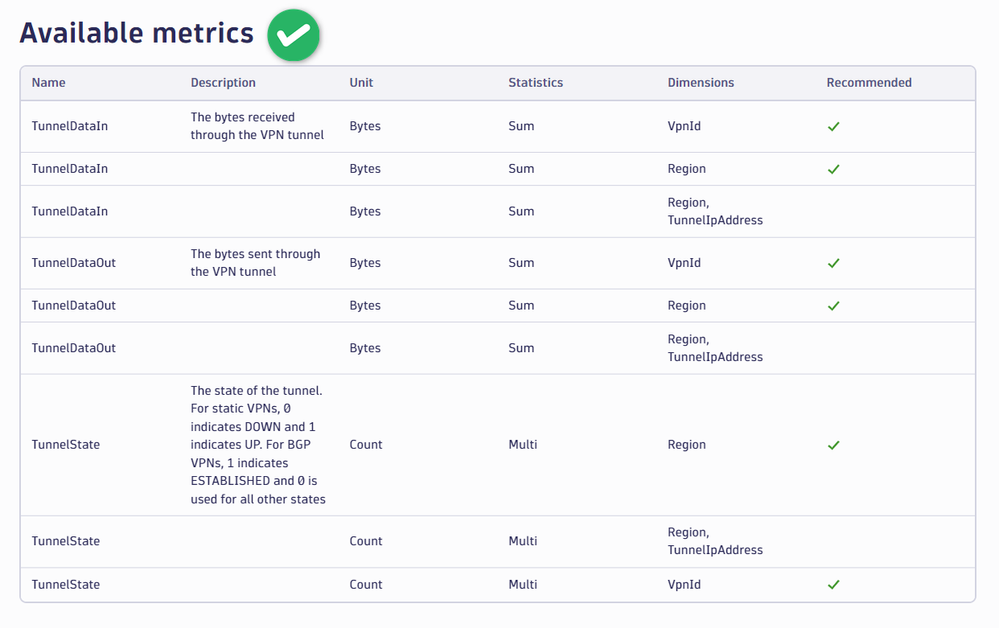999x628 pixels.
Task: Click the Description column header
Action: (x=223, y=83)
